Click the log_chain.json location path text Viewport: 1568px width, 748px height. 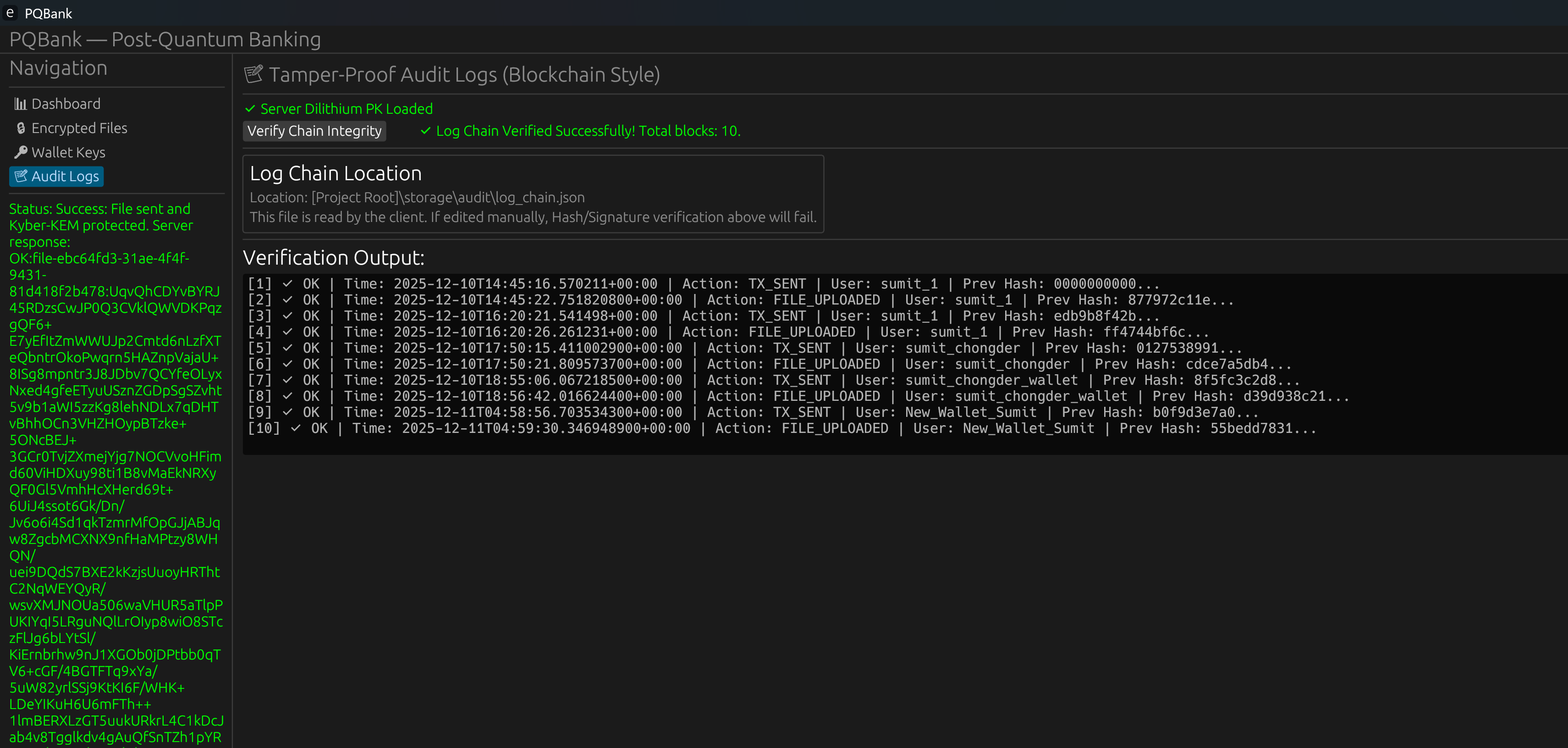[x=417, y=197]
